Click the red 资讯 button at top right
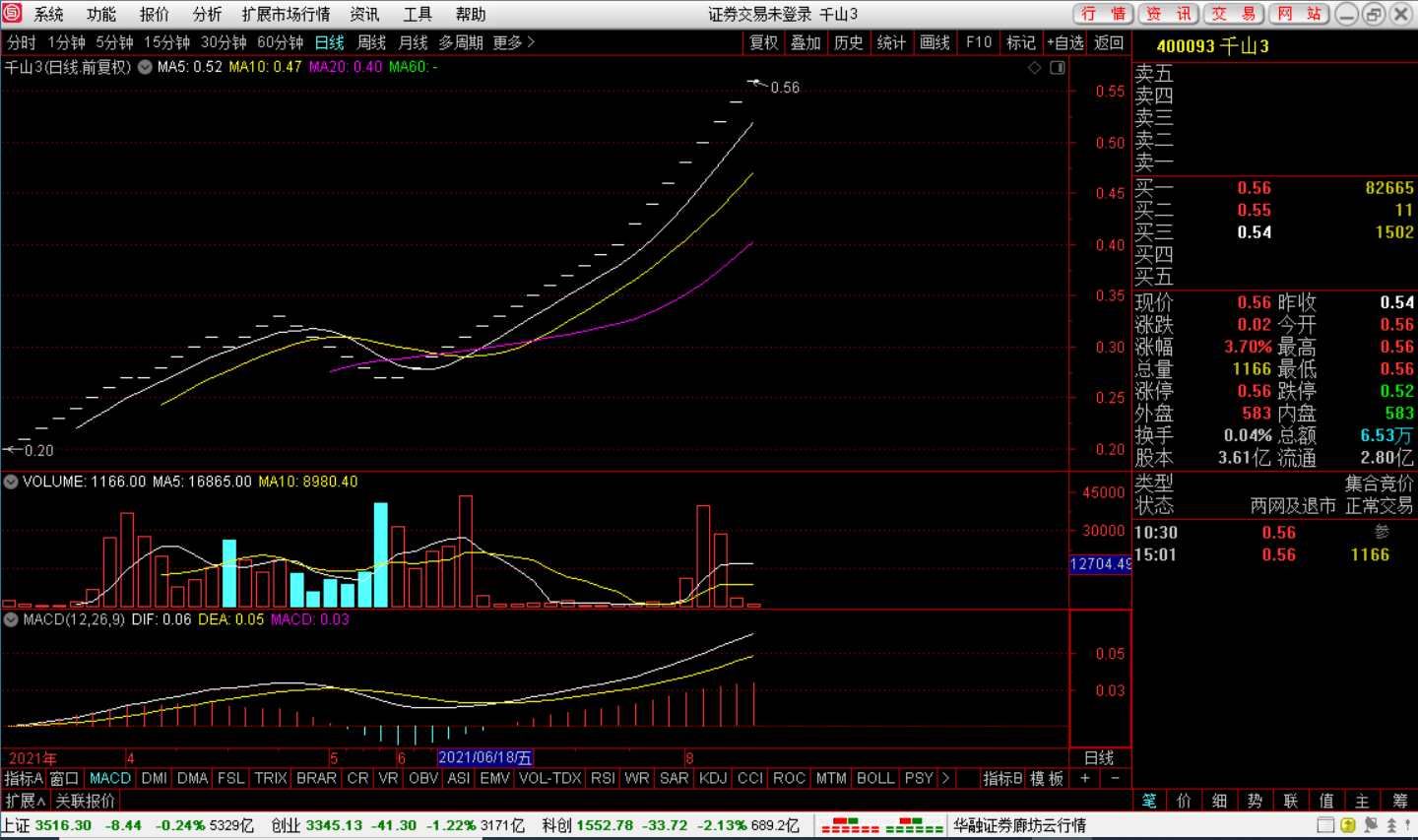 click(1169, 14)
